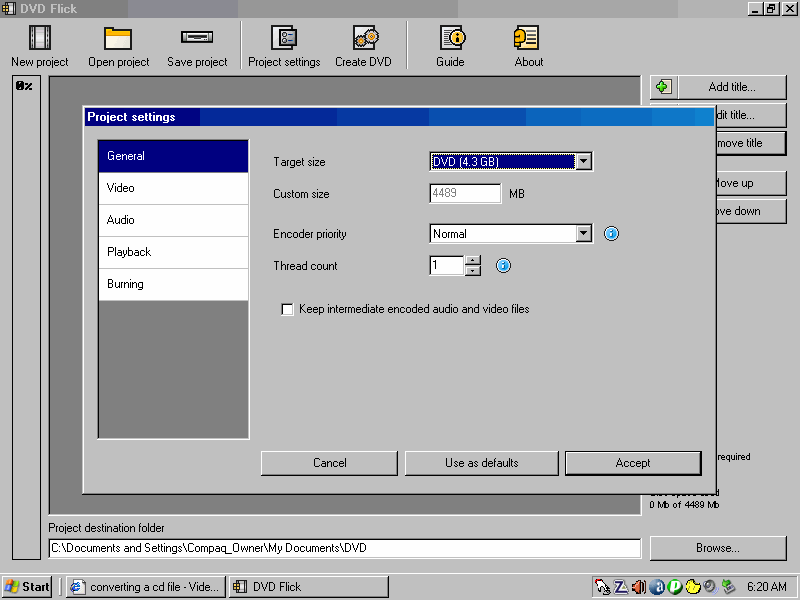Click the blue round 'a' tray icon
The width and height of the screenshot is (800, 600).
point(657,587)
